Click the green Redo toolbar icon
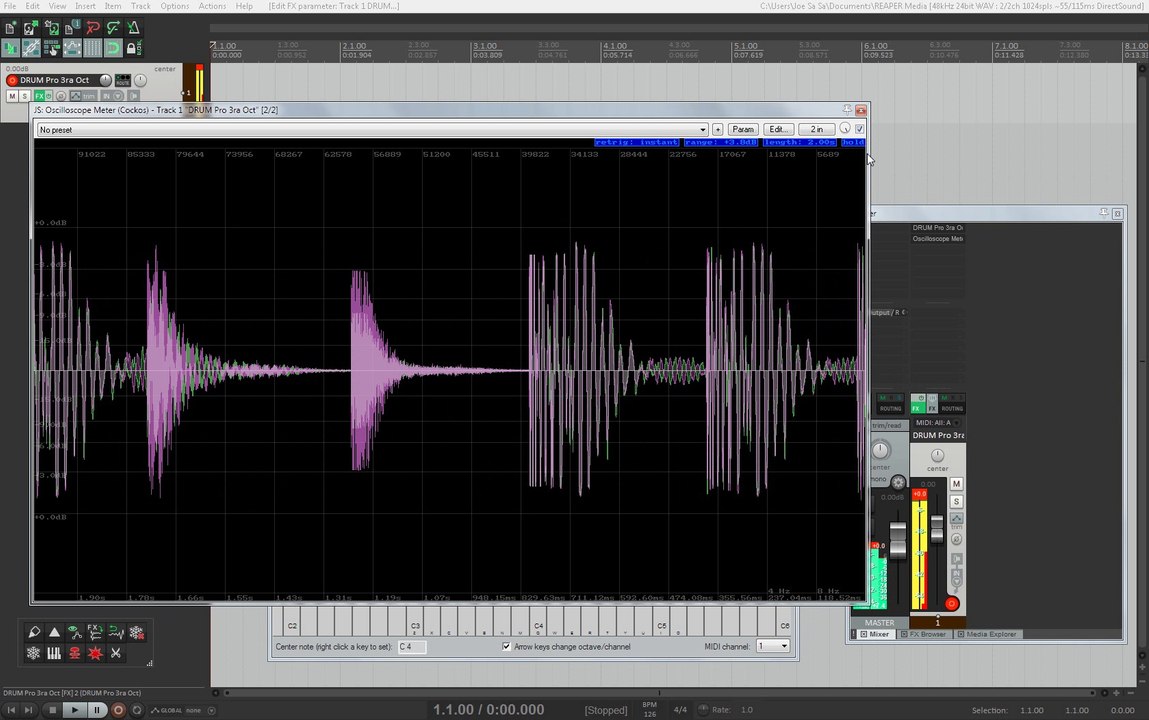The width and height of the screenshot is (1149, 720). [113, 29]
